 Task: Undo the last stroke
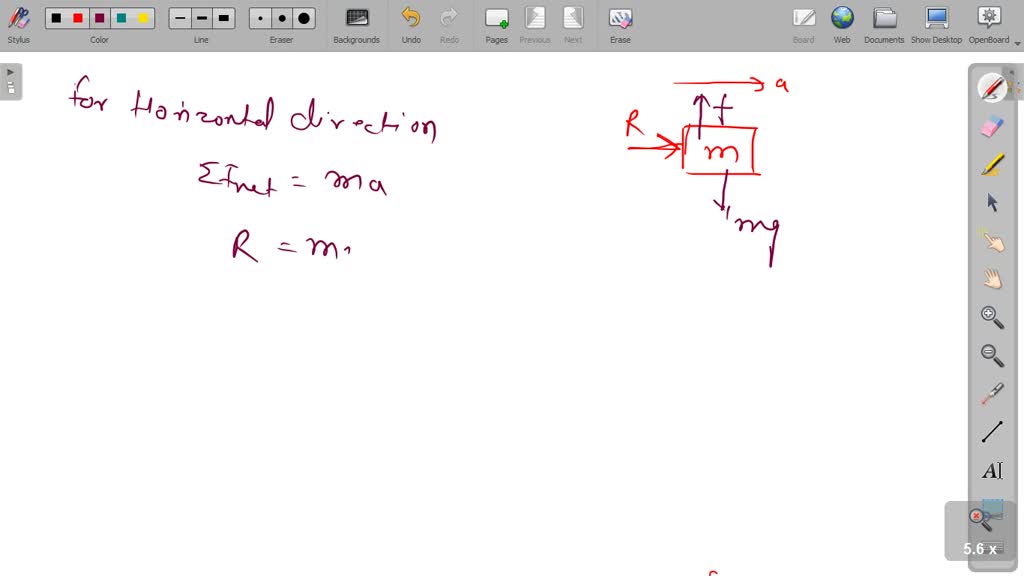(410, 18)
